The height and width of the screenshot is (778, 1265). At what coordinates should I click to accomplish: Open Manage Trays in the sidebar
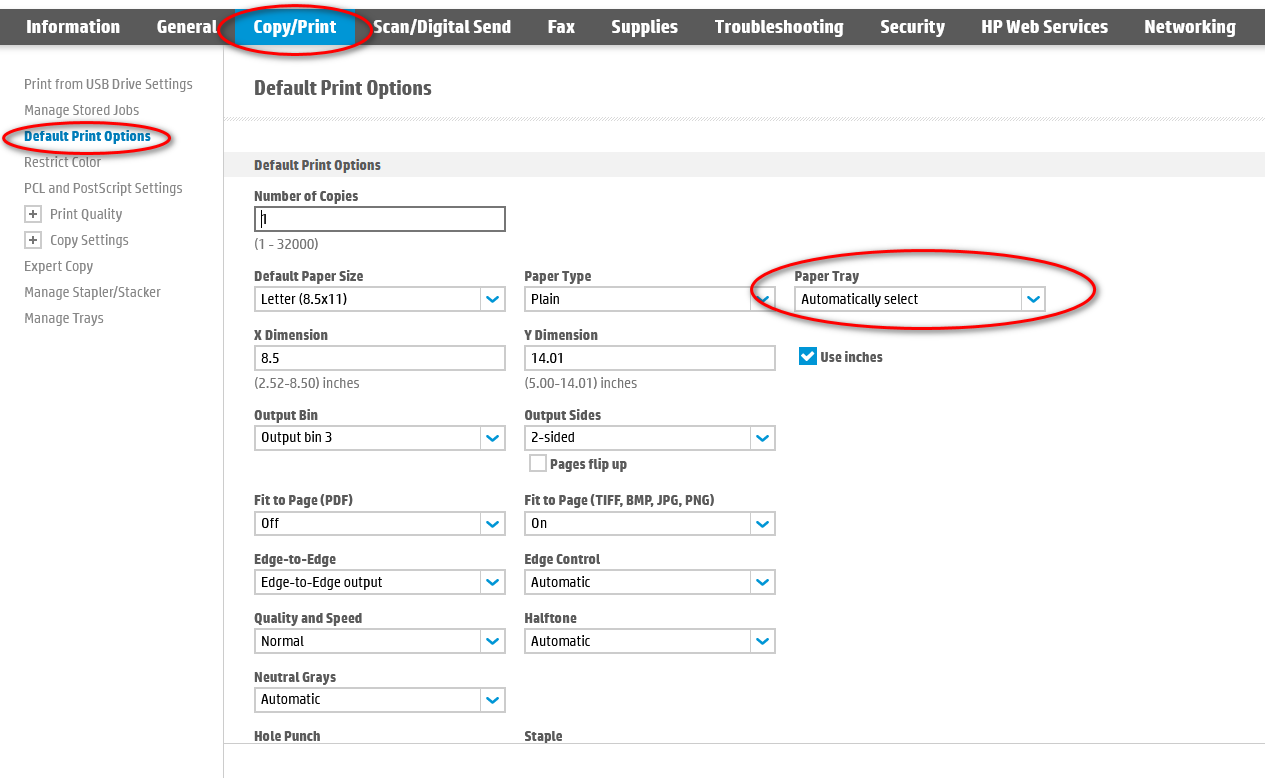(x=64, y=318)
